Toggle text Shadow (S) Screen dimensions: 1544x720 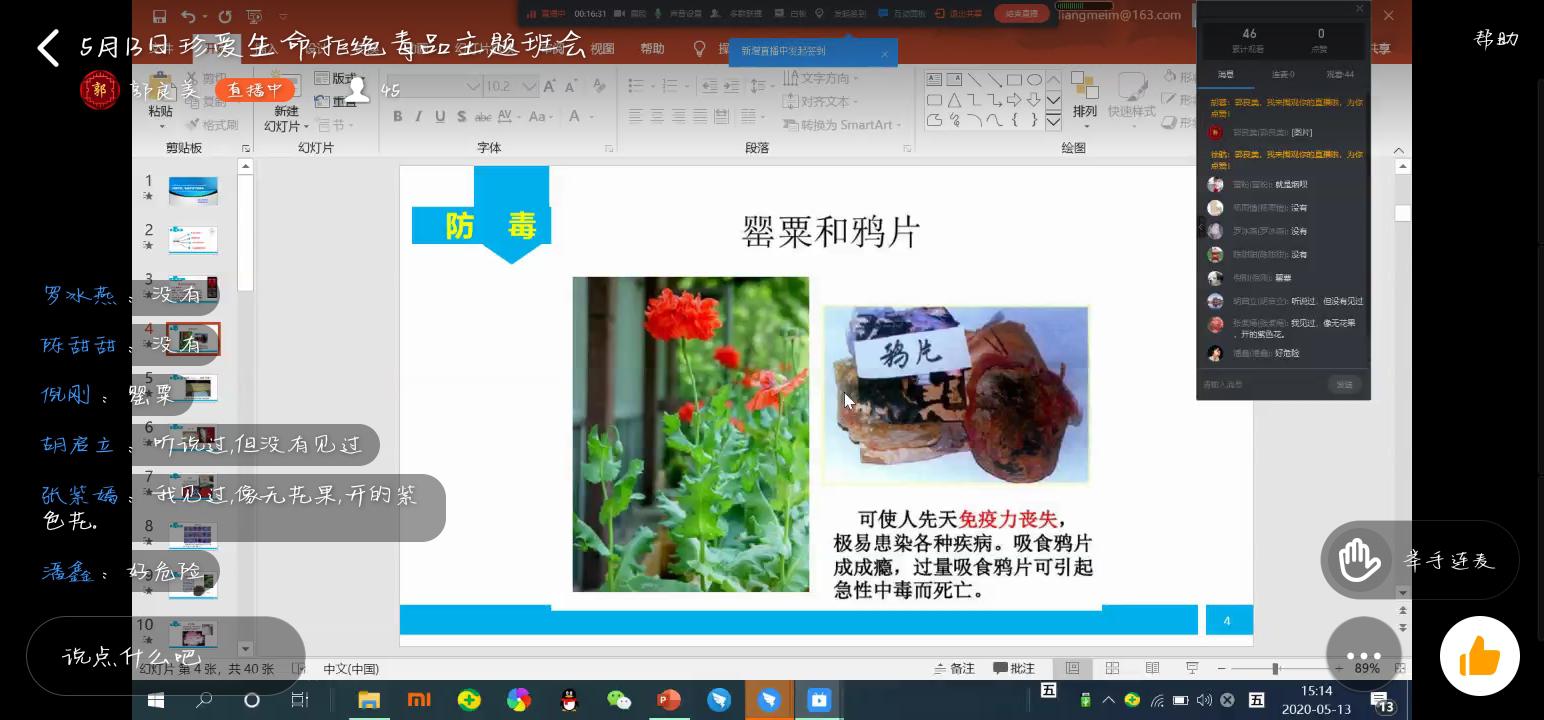(x=461, y=117)
